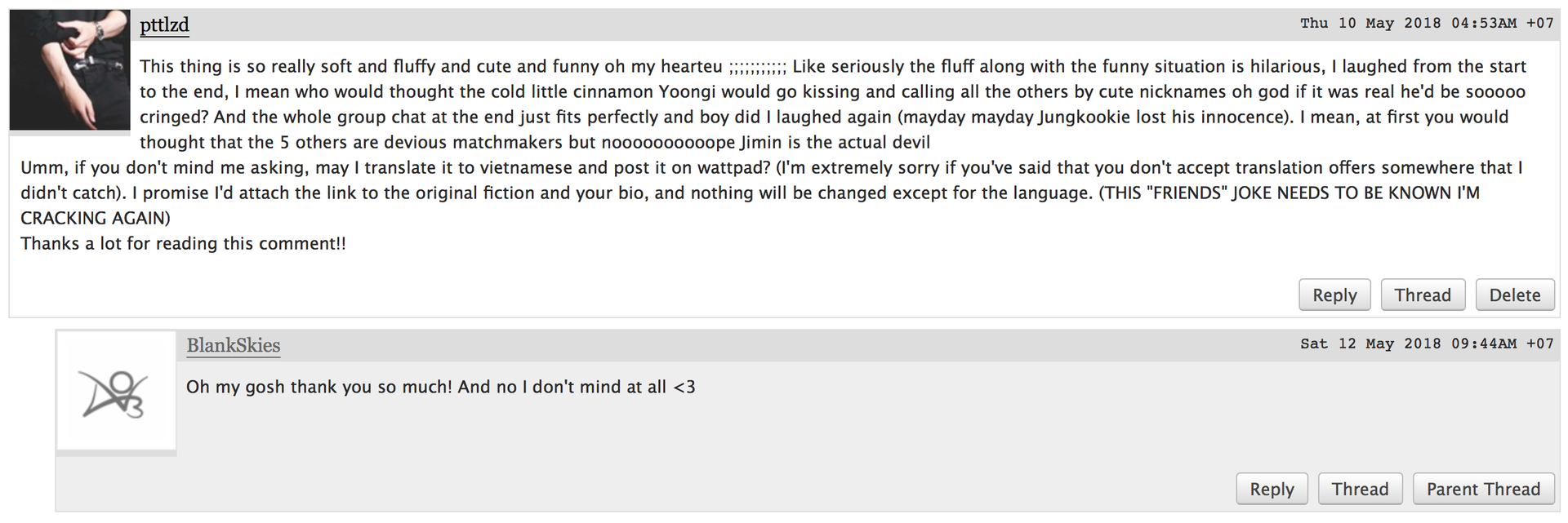This screenshot has width=1568, height=523.
Task: Click the "<3" heart in BlankSkies' reply
Action: coord(684,387)
